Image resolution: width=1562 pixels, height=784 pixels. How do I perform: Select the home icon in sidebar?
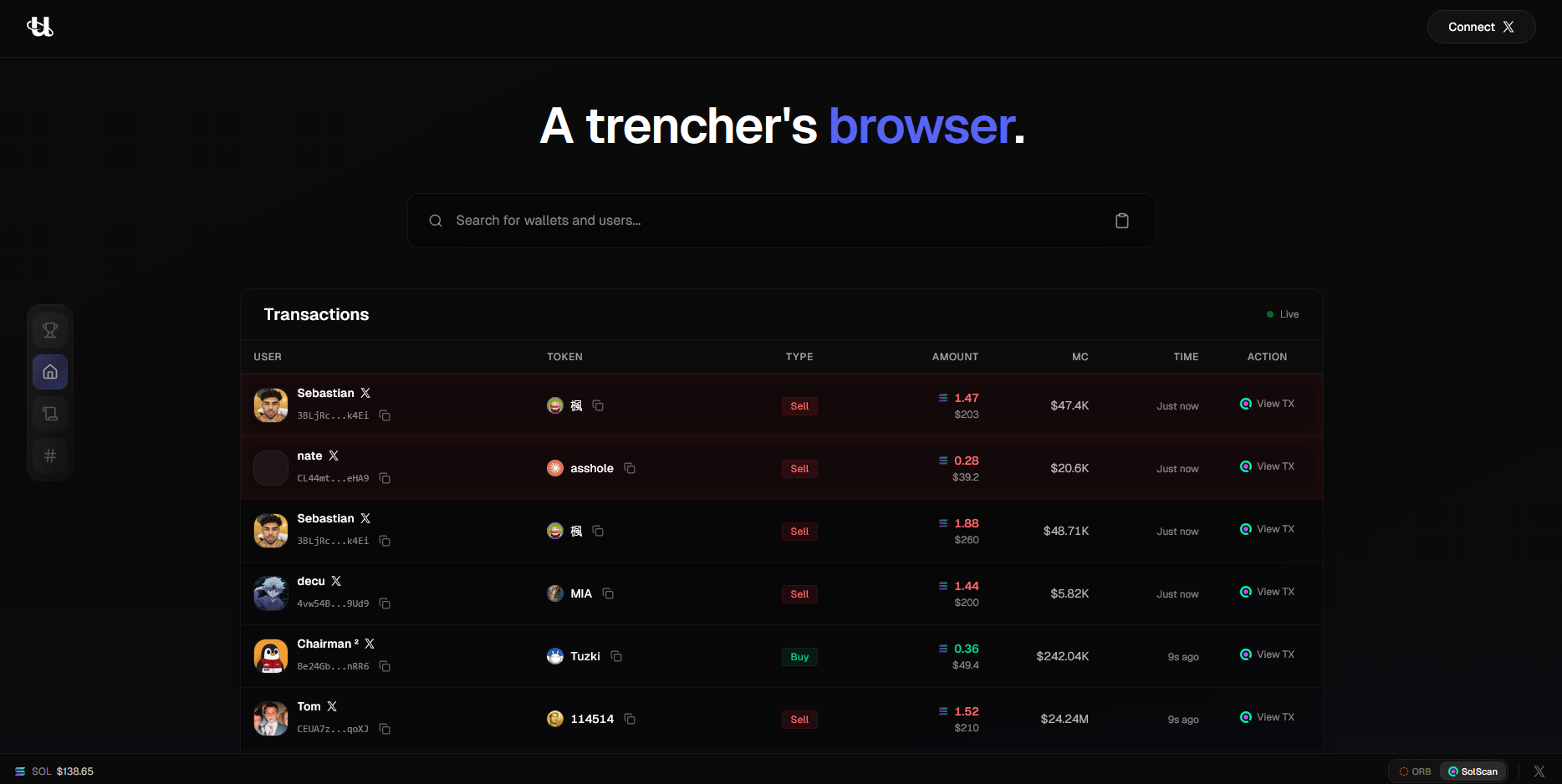pyautogui.click(x=50, y=372)
